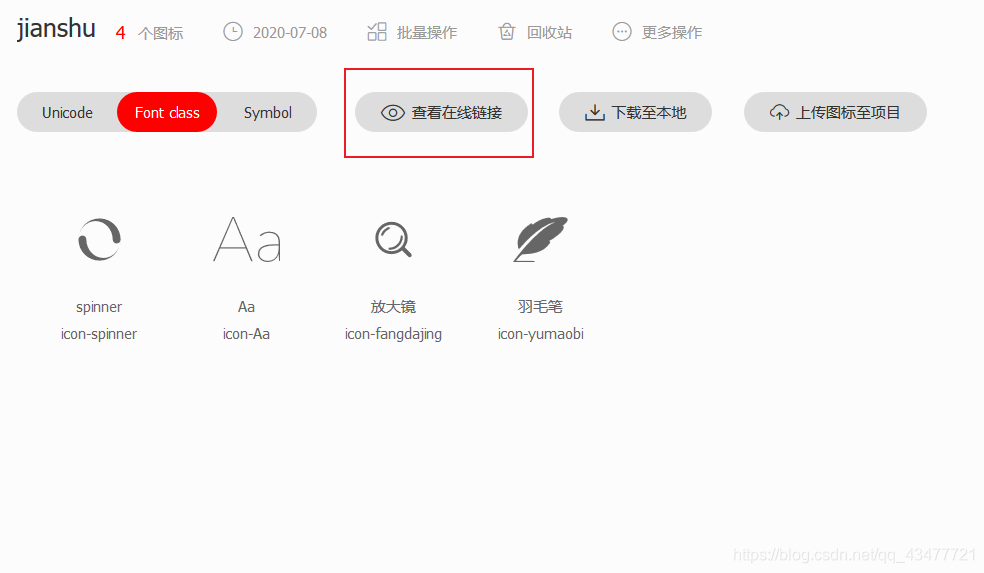Click the icon-Aa class name

[246, 334]
